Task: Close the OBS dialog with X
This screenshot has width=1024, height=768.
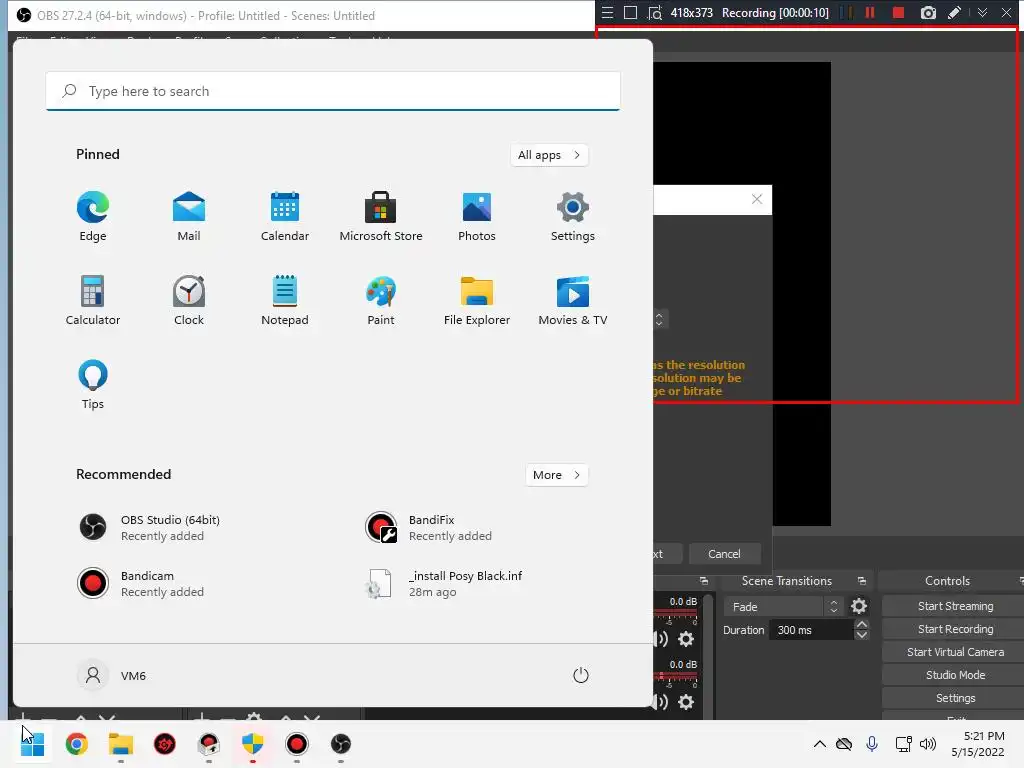Action: 757,199
